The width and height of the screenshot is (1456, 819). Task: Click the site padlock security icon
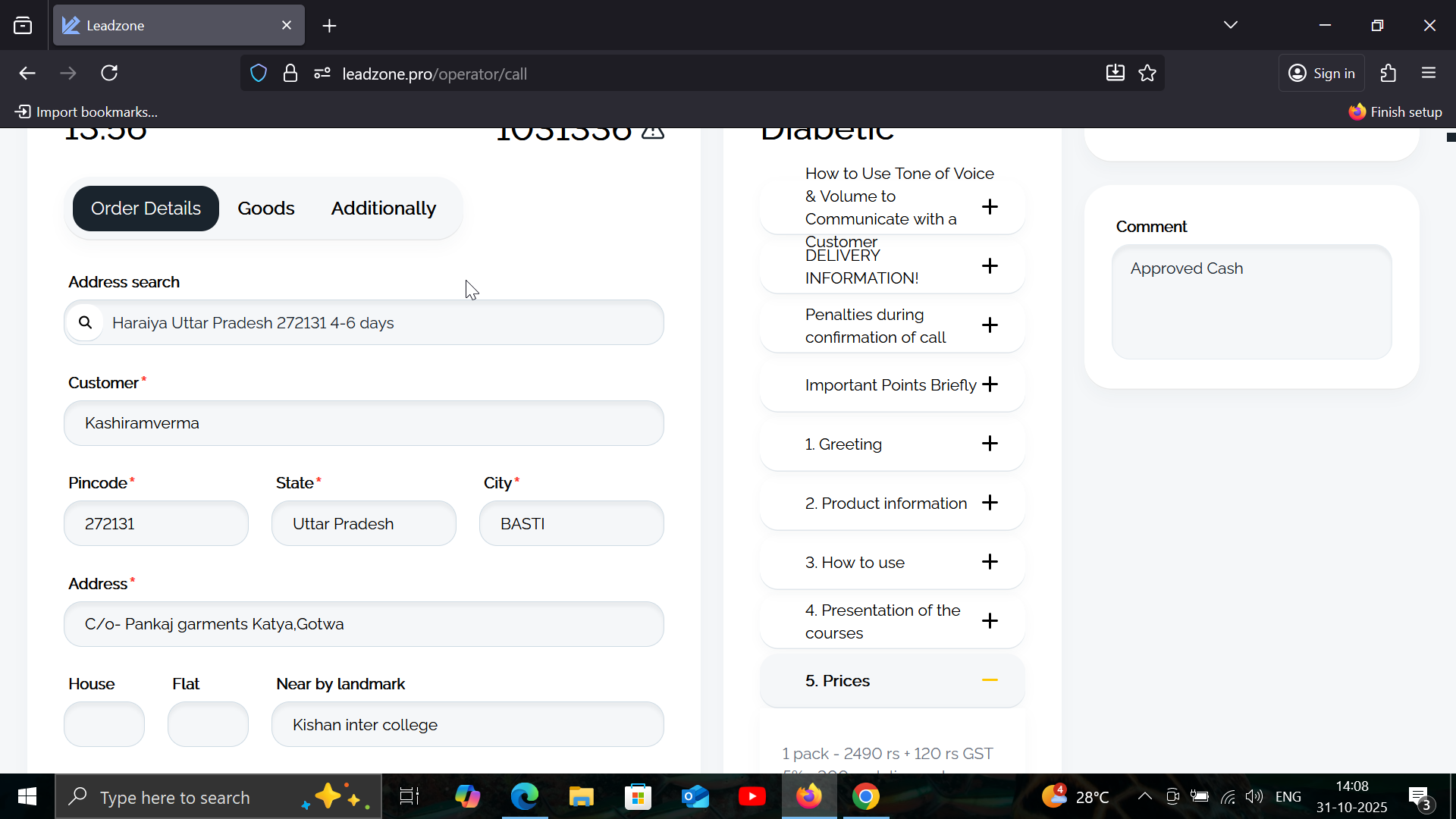290,74
